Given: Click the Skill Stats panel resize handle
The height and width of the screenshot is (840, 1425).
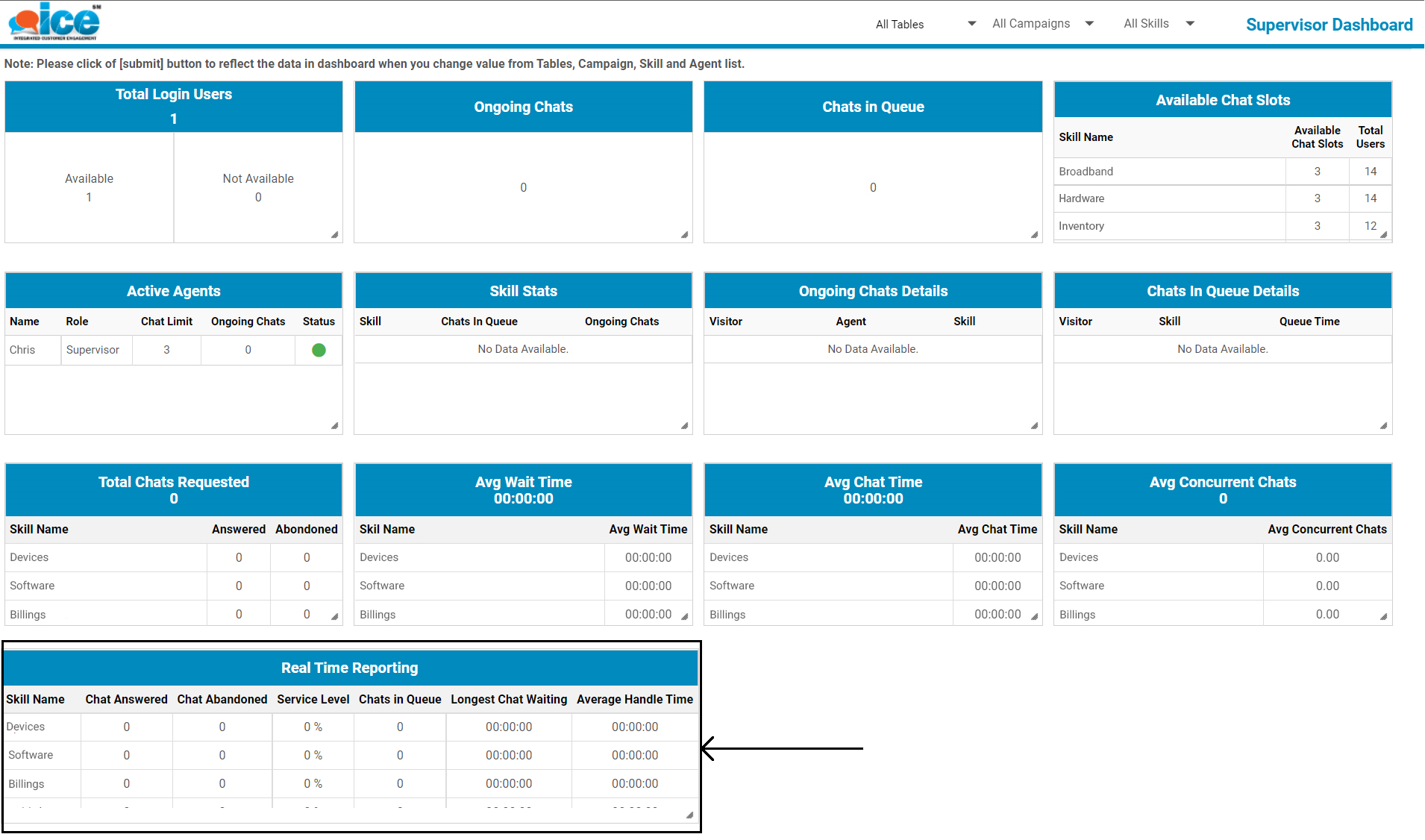Looking at the screenshot, I should point(684,426).
